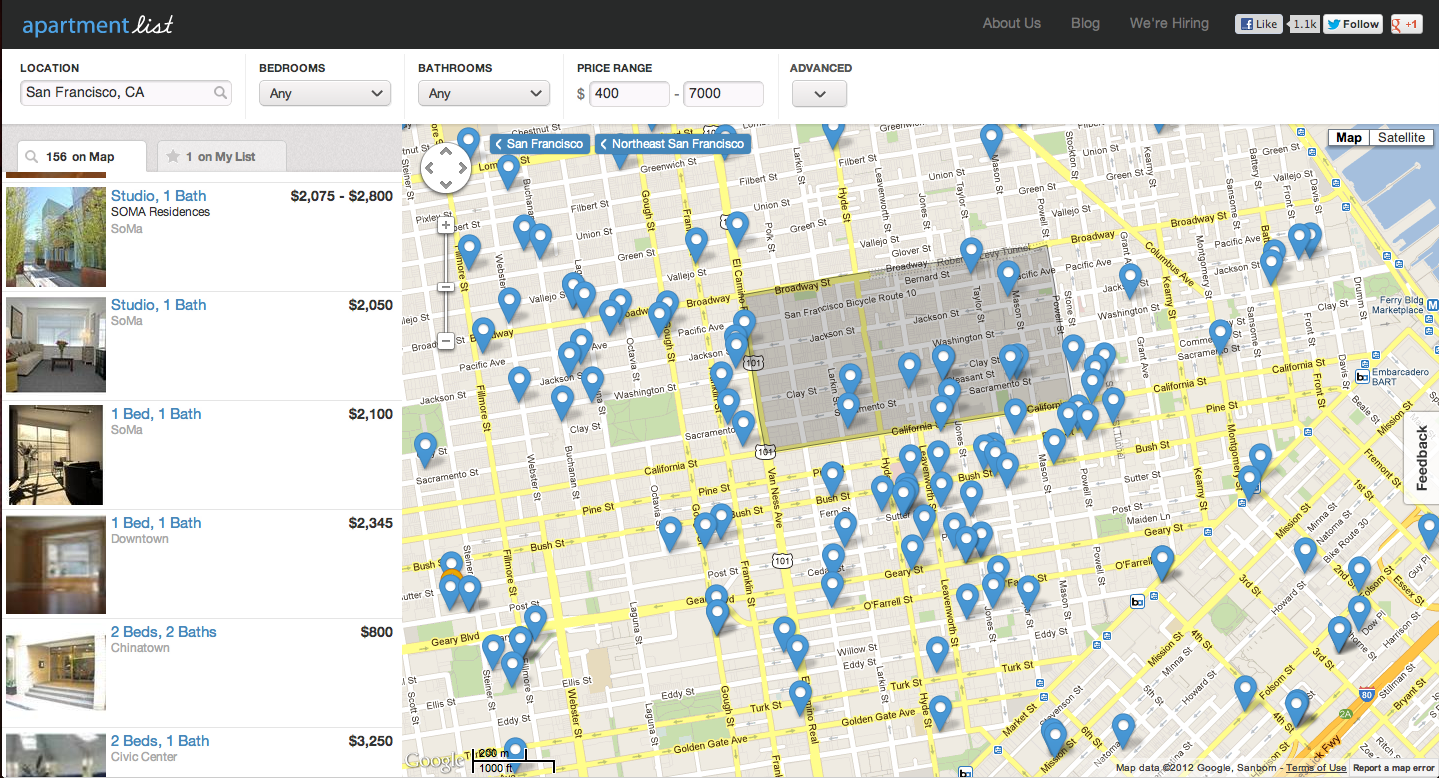The width and height of the screenshot is (1439, 778).
Task: Zoom out with the map minus button
Action: click(x=446, y=341)
